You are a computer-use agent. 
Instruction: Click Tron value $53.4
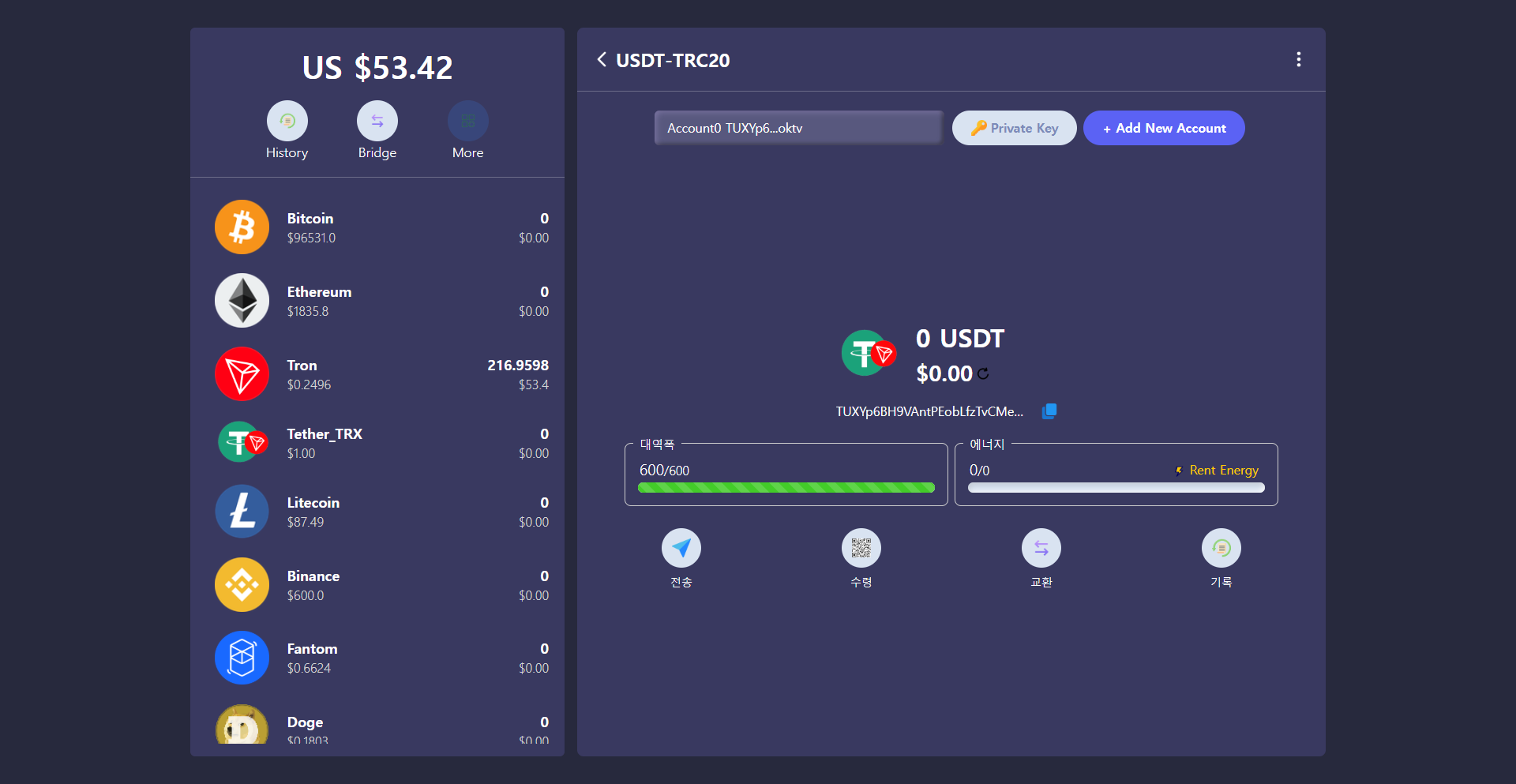coord(534,384)
